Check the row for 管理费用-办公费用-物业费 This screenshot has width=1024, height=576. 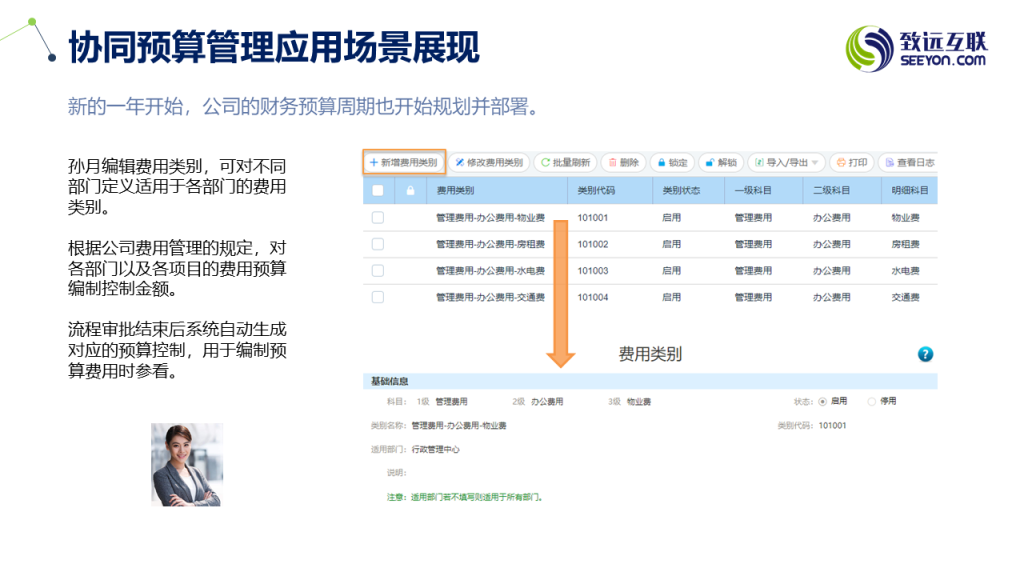pos(378,217)
